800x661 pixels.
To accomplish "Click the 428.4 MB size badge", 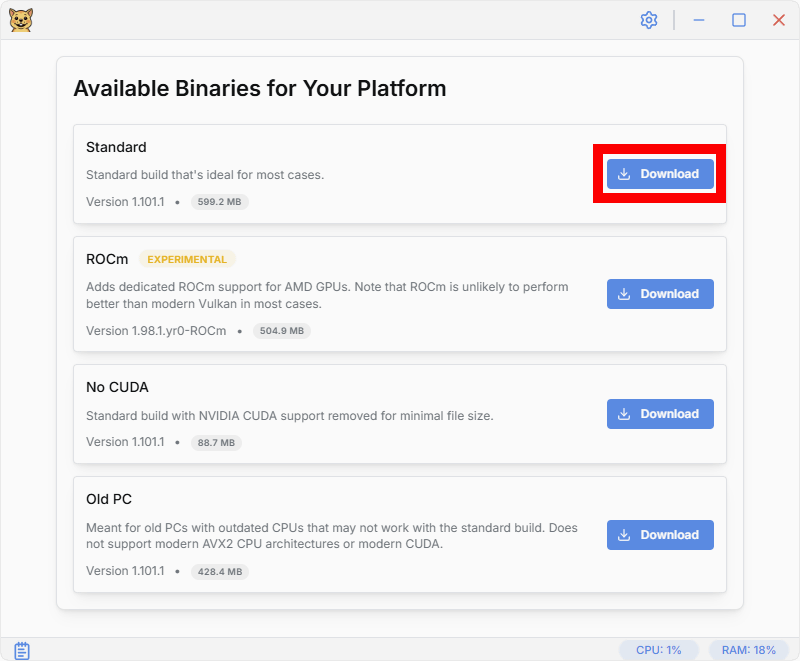I will coord(220,572).
